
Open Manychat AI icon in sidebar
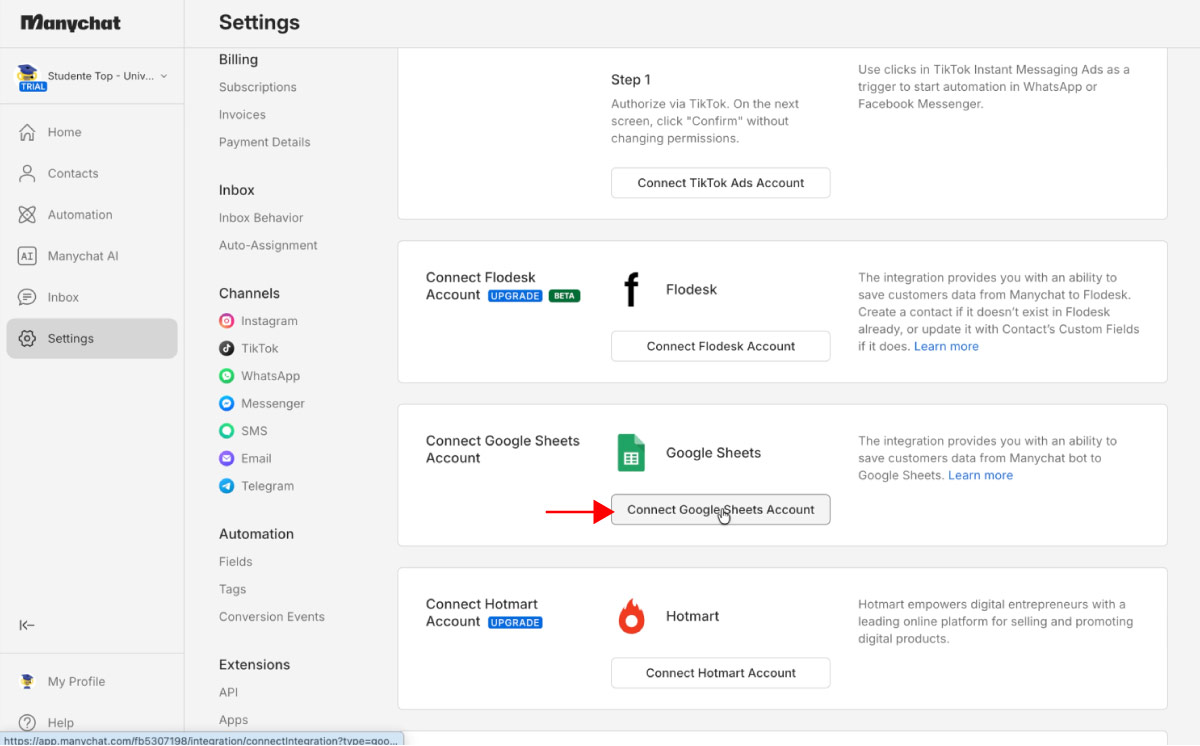pyautogui.click(x=28, y=256)
